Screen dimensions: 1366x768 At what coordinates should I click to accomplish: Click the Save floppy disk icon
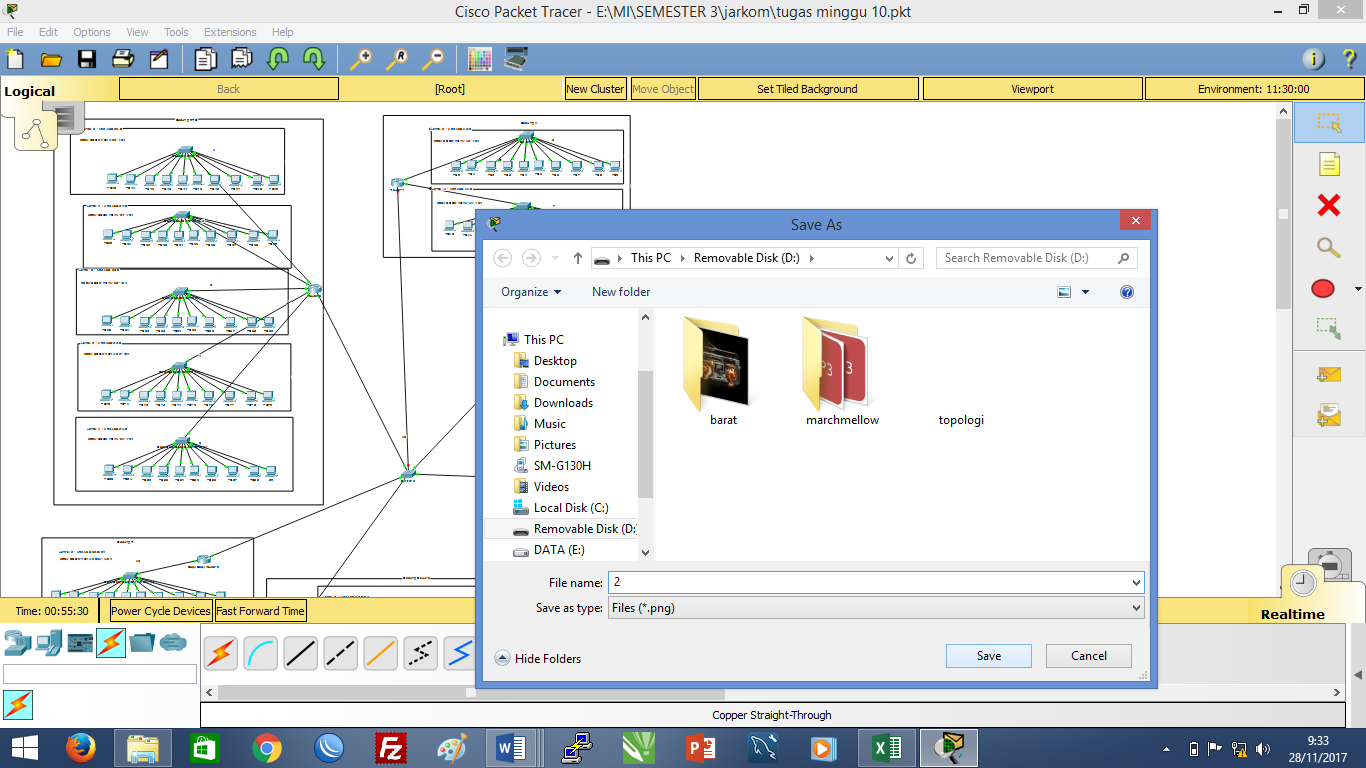pos(87,59)
